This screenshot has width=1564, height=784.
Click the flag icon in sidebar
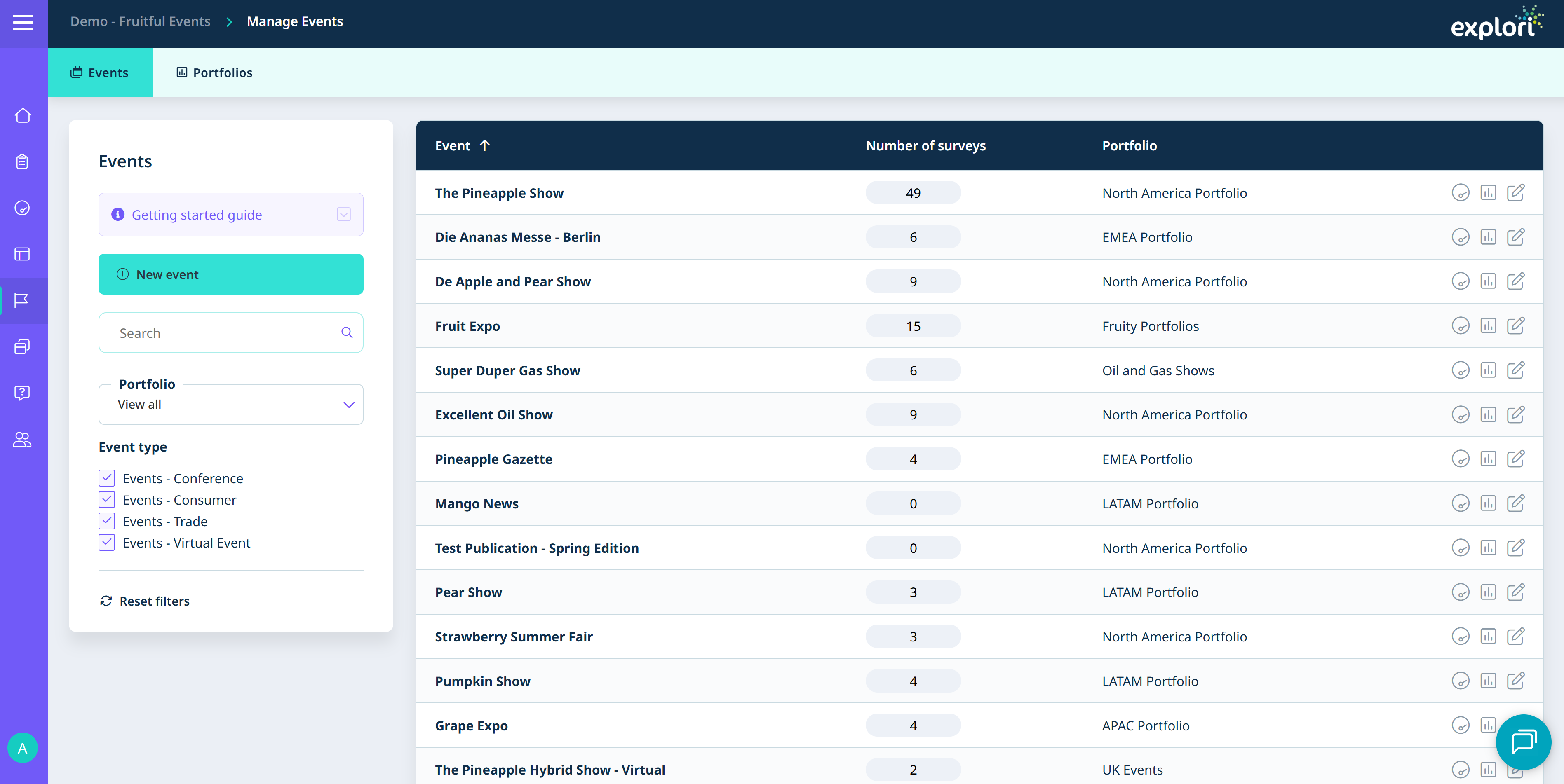click(x=22, y=300)
